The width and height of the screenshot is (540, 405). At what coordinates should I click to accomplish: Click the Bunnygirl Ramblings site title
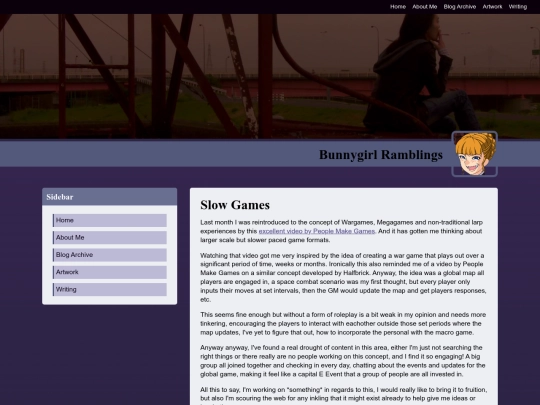pos(381,155)
